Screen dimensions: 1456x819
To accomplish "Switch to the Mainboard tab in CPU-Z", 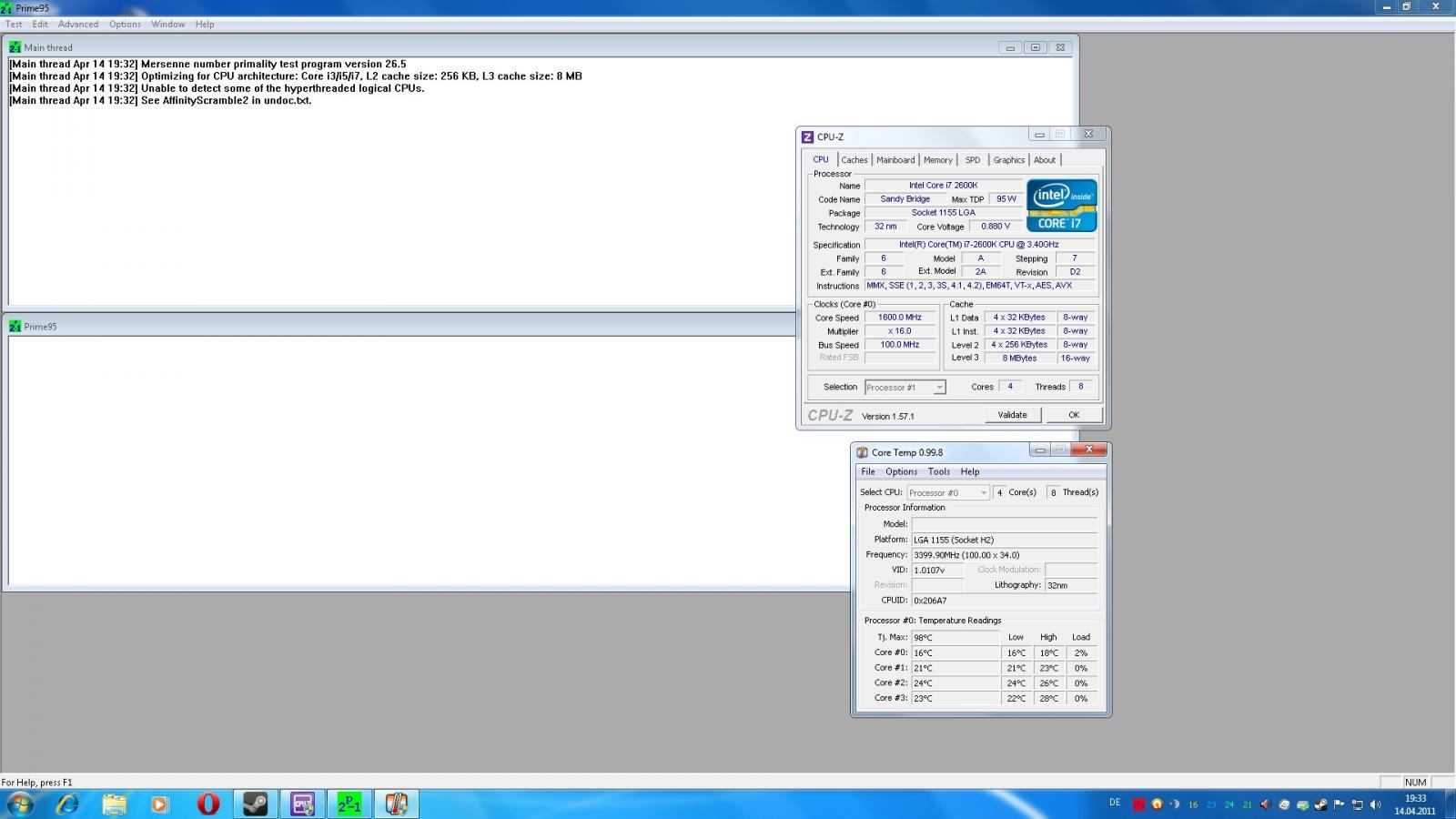I will 895,159.
